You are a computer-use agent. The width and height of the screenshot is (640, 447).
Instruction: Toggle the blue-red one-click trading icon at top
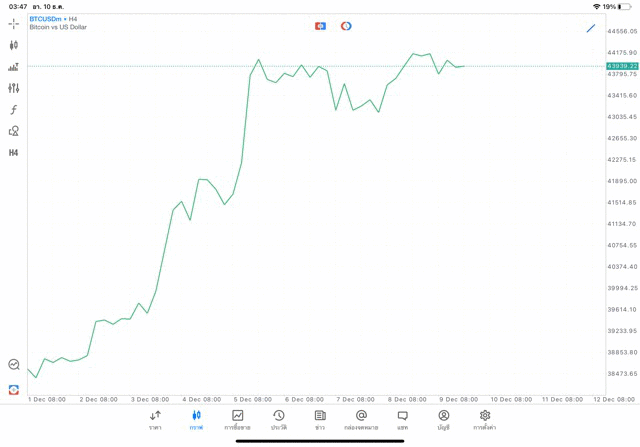point(320,26)
